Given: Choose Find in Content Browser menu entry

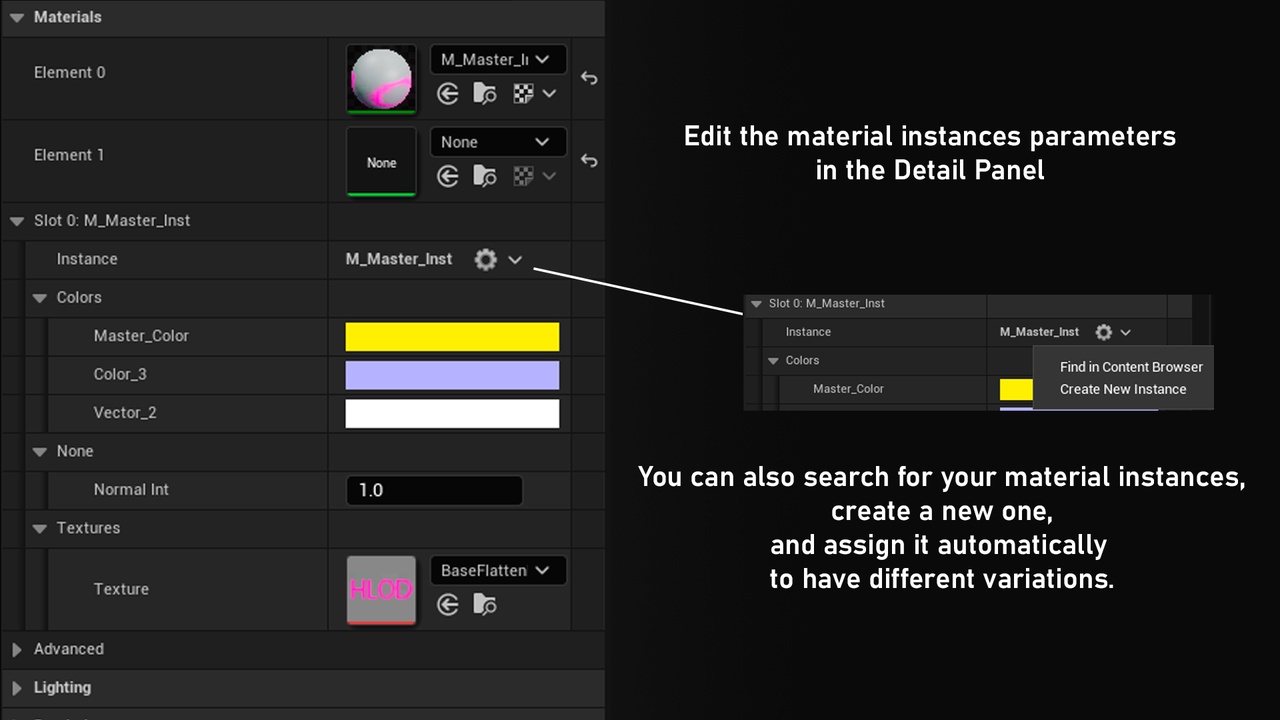Looking at the screenshot, I should 1131,367.
